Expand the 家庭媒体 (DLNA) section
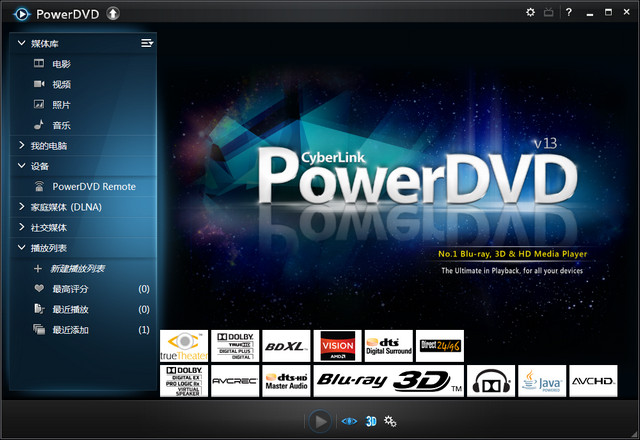Screen dimensions: 640x440 [x=21, y=207]
